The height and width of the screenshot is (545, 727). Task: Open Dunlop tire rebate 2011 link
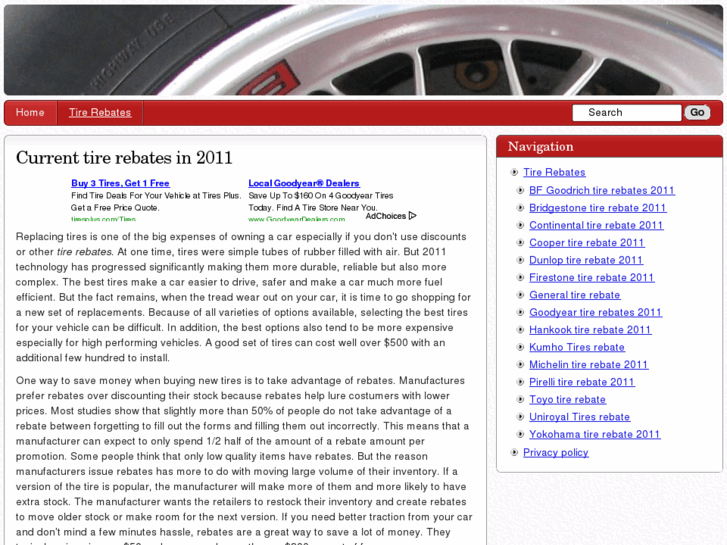pos(586,260)
